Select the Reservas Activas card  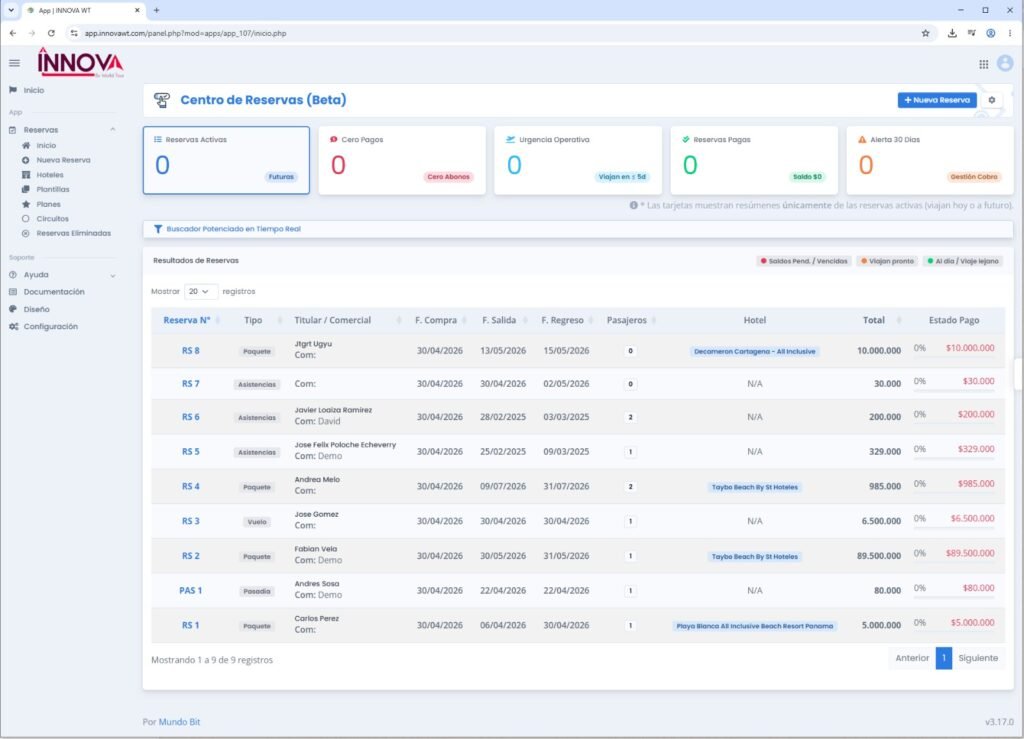tap(226, 160)
